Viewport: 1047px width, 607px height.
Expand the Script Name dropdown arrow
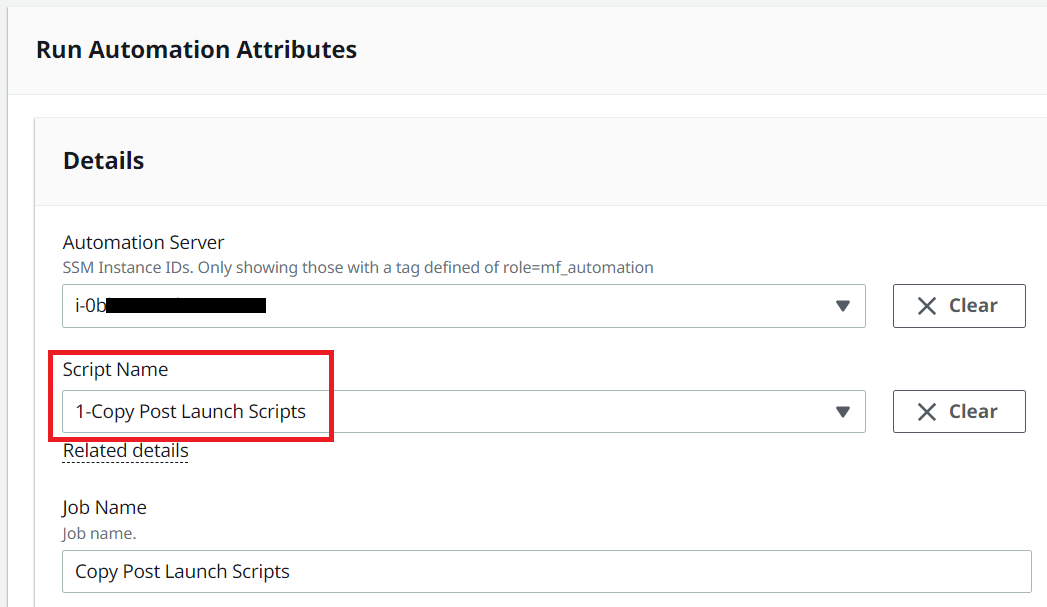843,411
